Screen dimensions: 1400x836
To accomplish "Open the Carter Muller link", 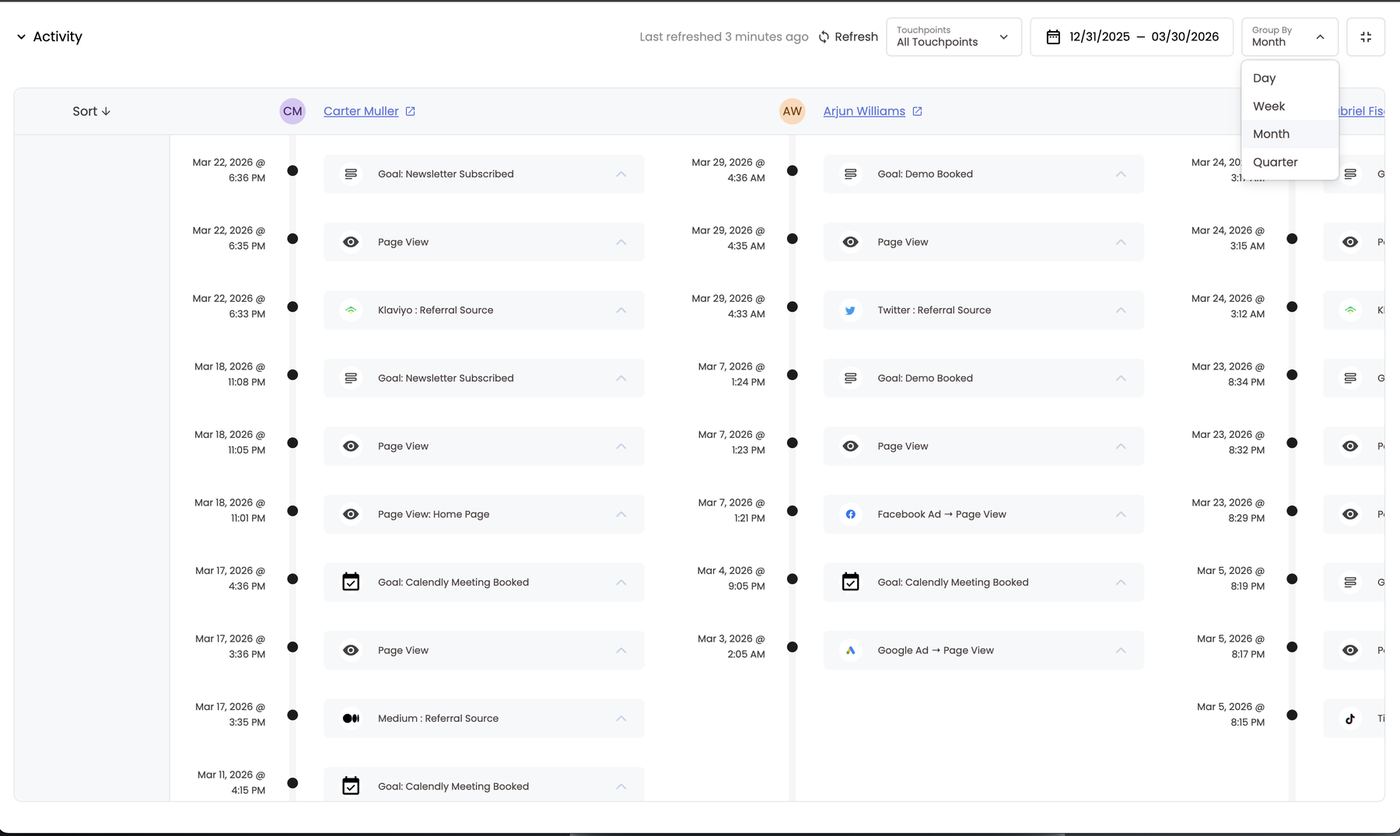I will point(361,111).
